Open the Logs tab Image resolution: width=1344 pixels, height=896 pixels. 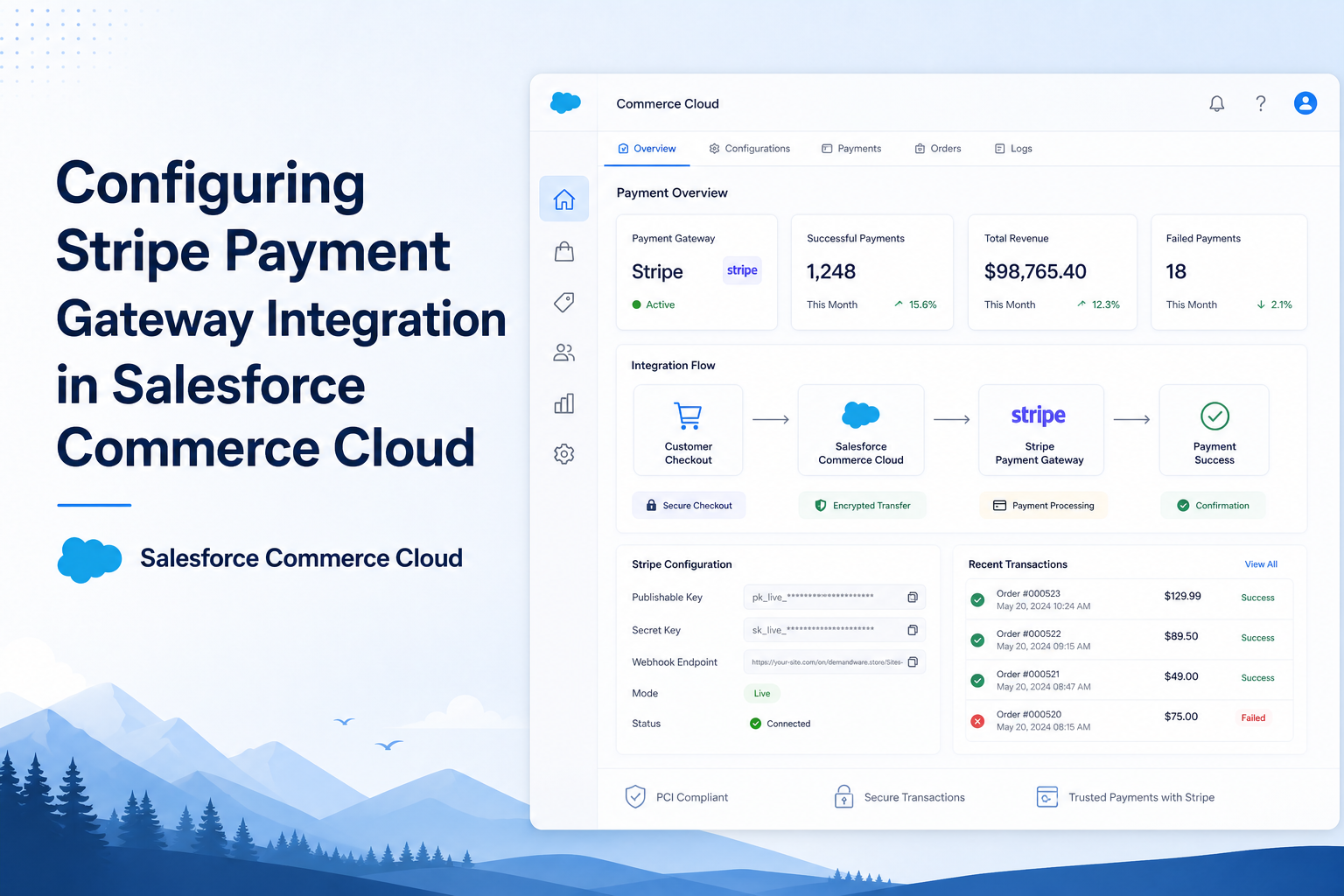[1013, 149]
